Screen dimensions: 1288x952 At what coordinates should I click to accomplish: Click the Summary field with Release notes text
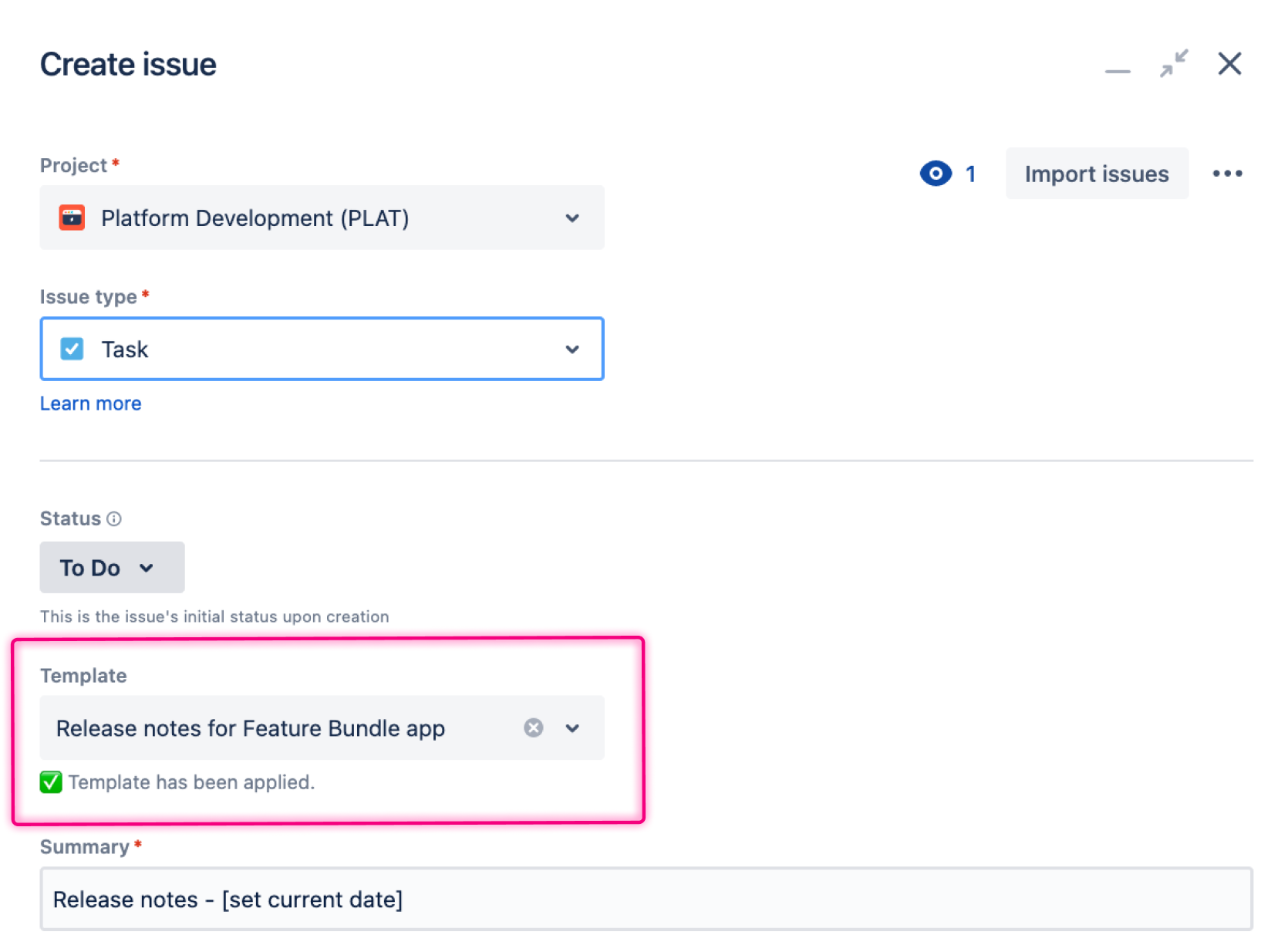646,899
